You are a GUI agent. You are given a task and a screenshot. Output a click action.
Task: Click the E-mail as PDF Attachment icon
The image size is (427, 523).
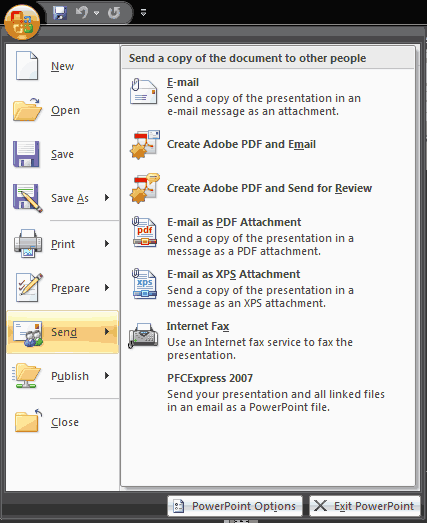[144, 232]
